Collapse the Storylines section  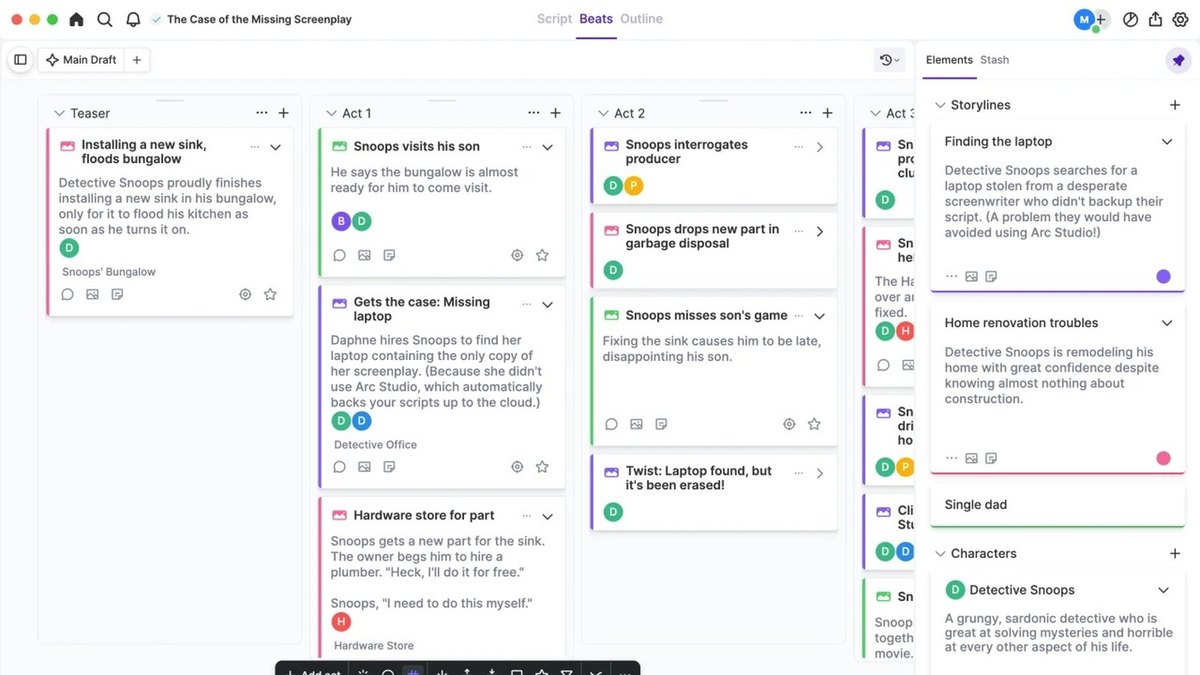(x=940, y=105)
